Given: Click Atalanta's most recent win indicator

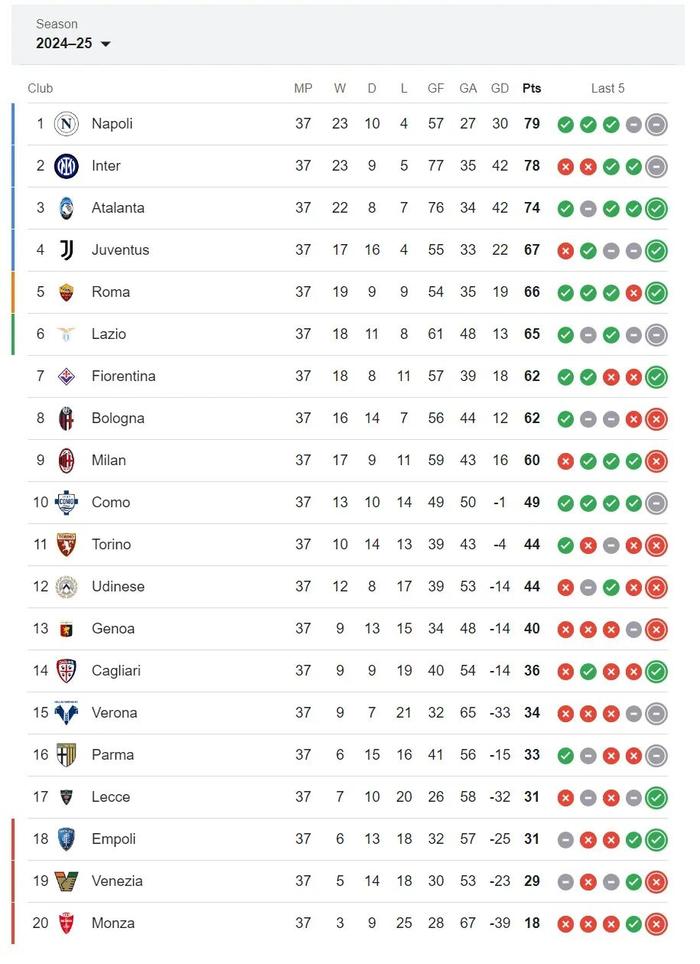Looking at the screenshot, I should pos(656,208).
